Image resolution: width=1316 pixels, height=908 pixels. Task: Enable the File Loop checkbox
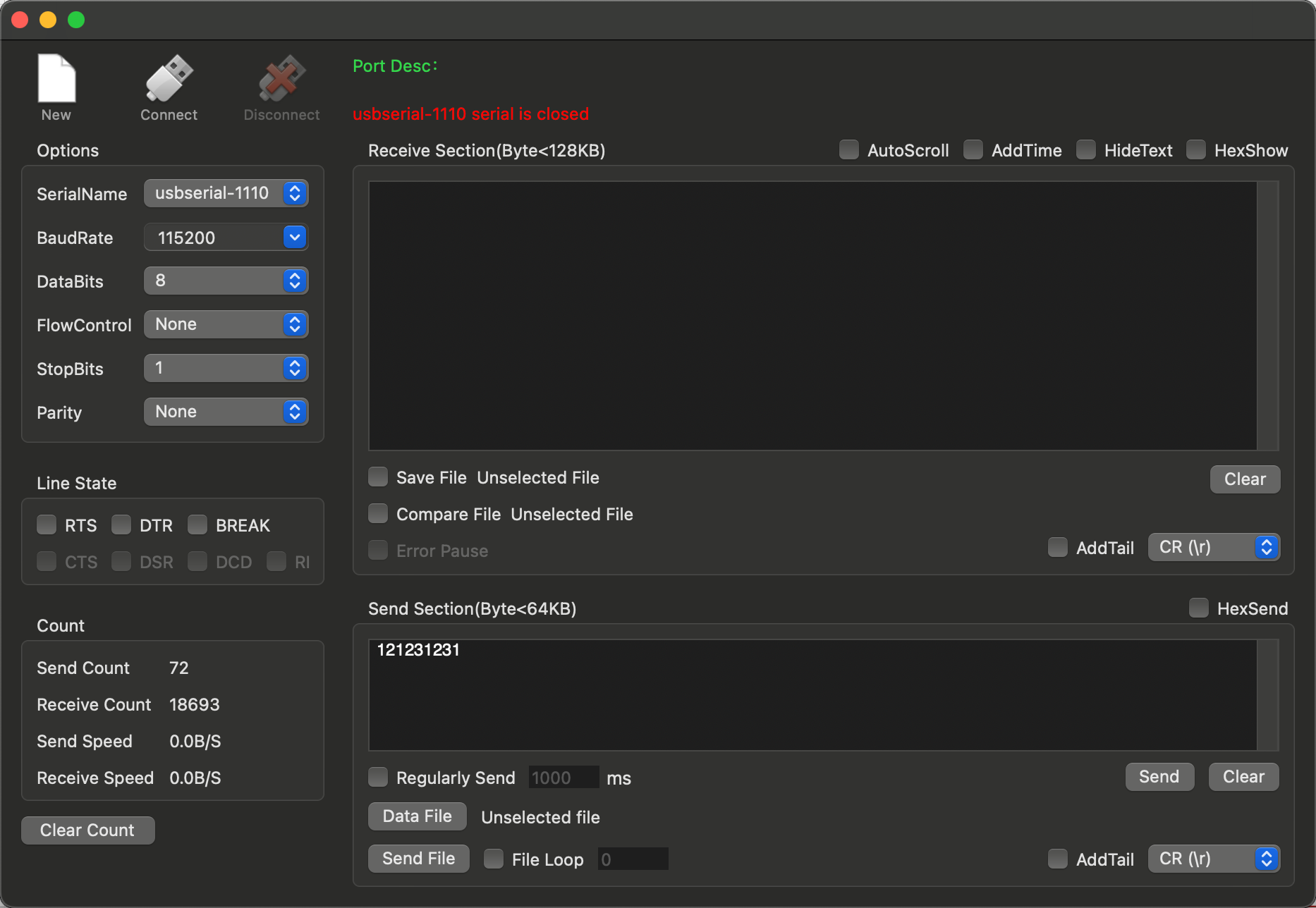(494, 859)
